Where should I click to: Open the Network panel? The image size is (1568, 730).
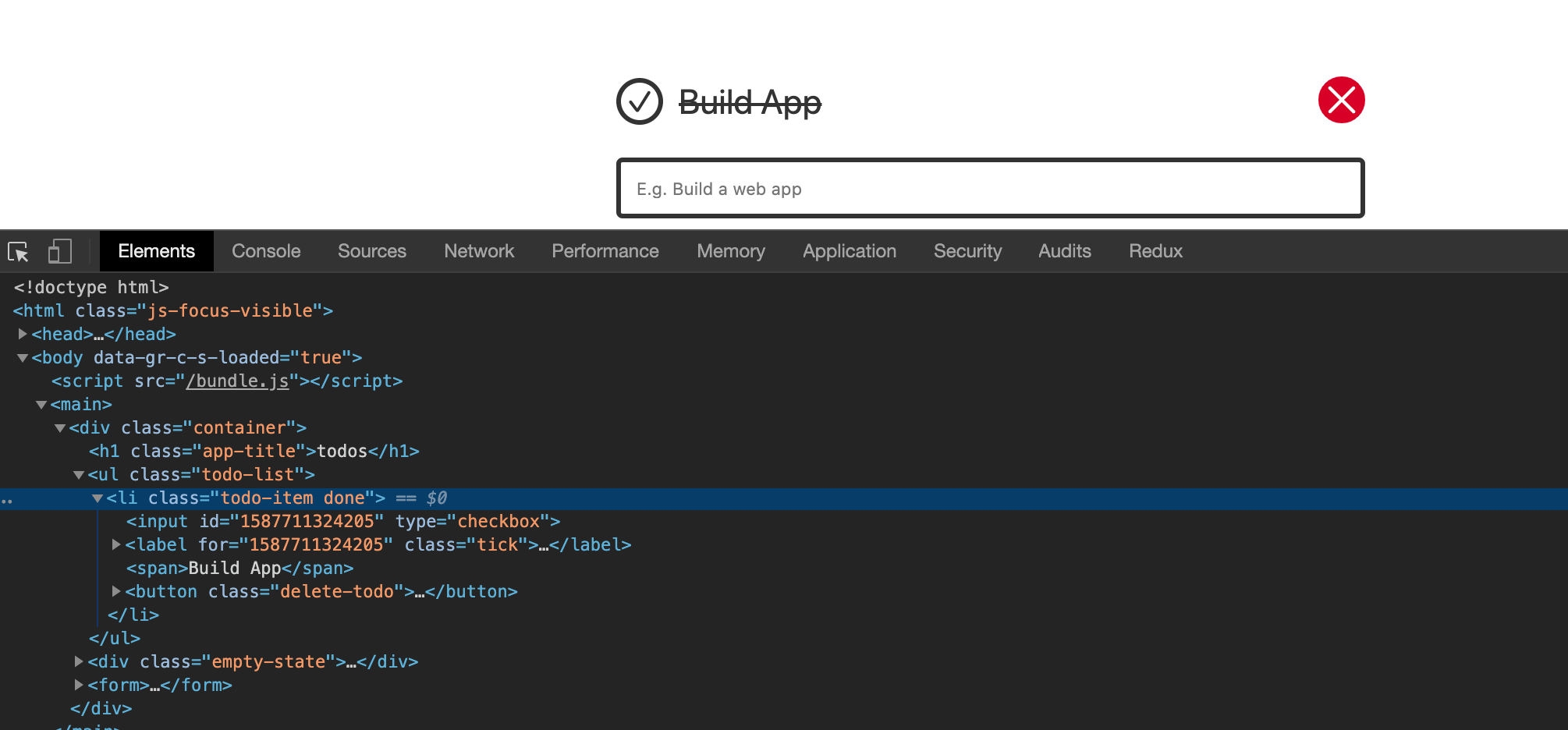[478, 251]
